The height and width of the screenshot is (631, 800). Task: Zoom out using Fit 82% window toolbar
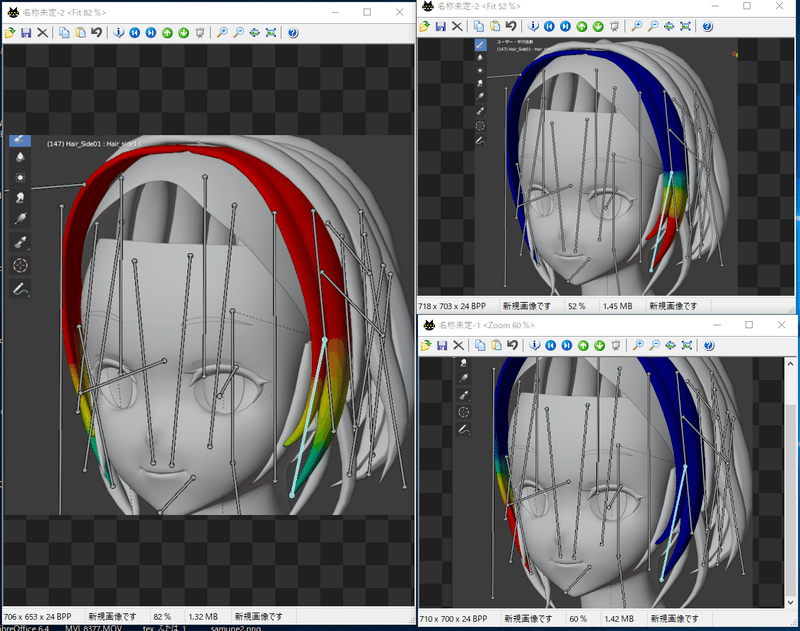(x=238, y=33)
